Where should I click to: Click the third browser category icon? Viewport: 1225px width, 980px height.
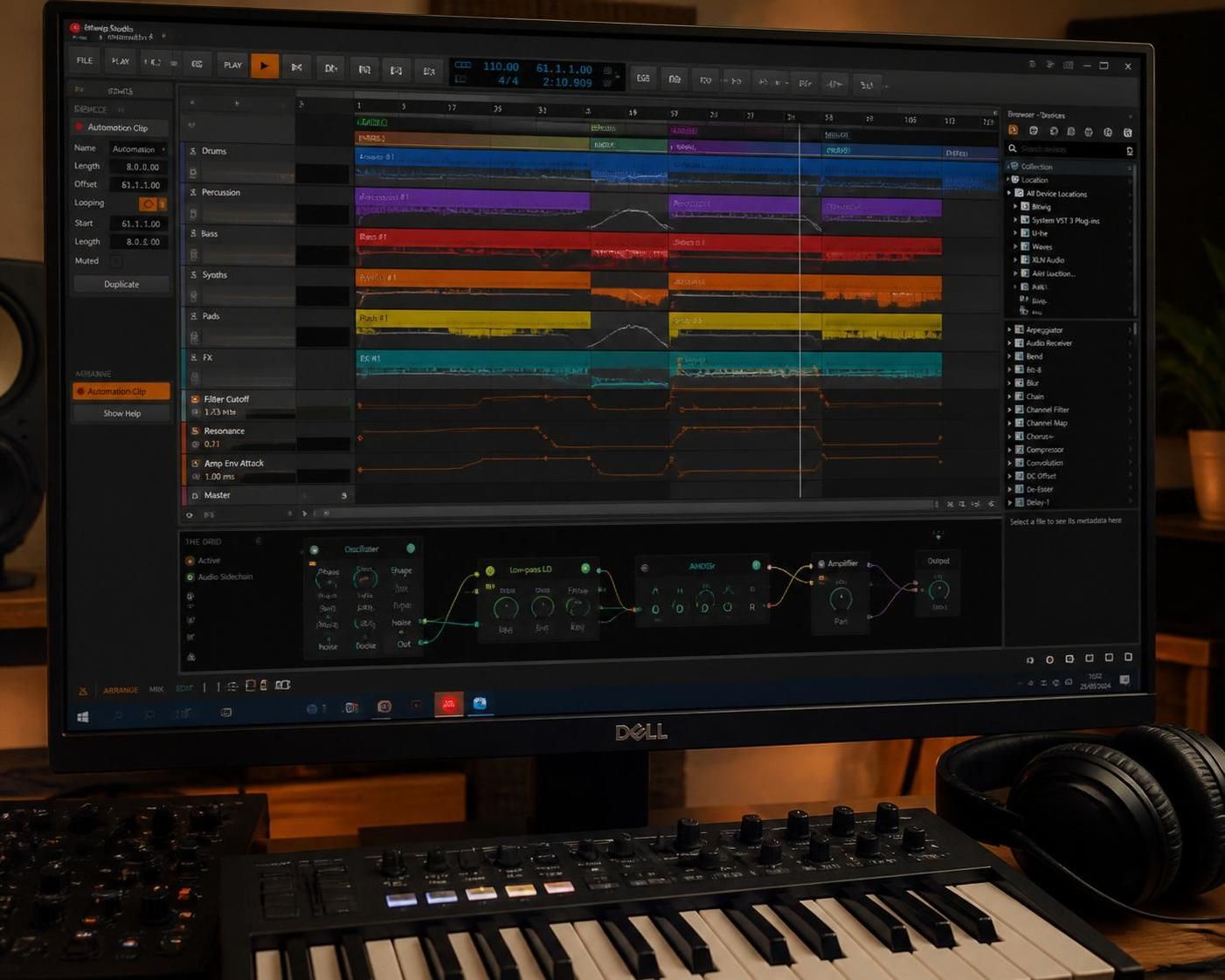pyautogui.click(x=1054, y=131)
